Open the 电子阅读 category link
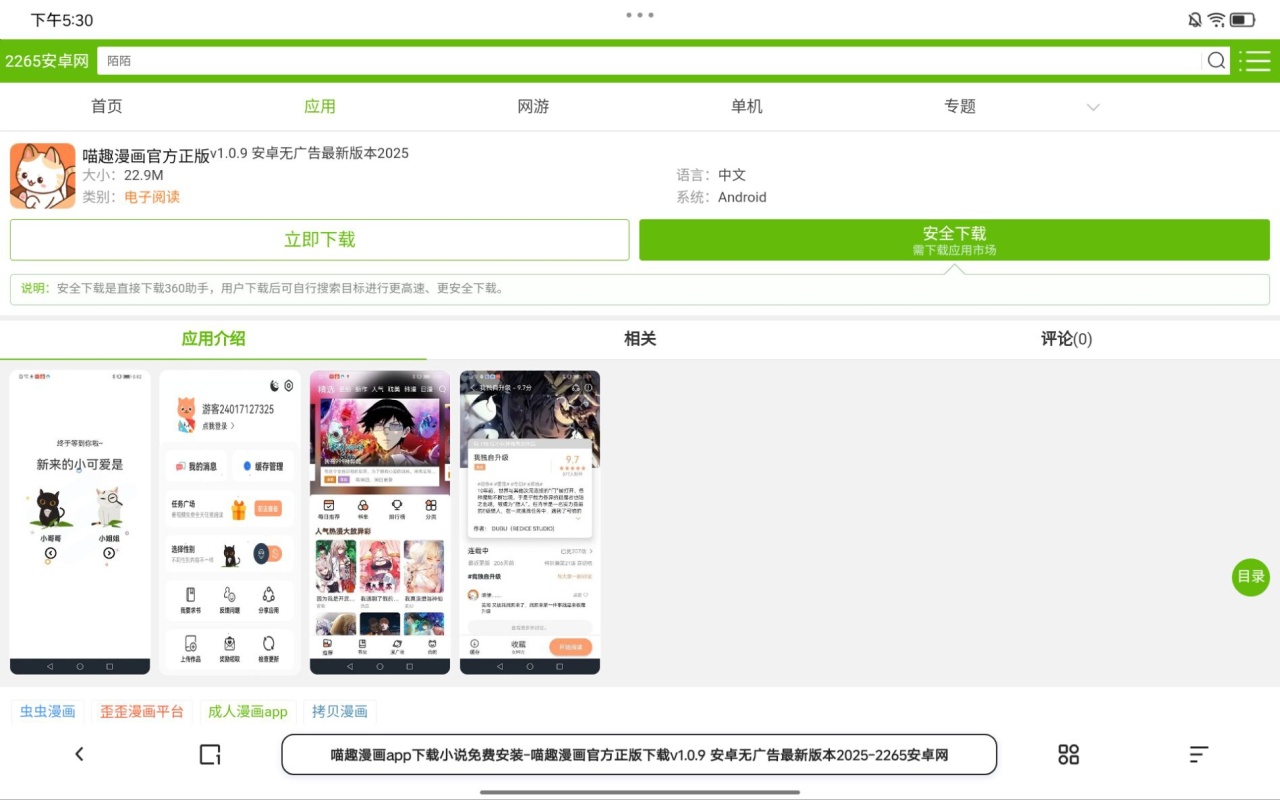This screenshot has width=1280, height=800. (152, 197)
